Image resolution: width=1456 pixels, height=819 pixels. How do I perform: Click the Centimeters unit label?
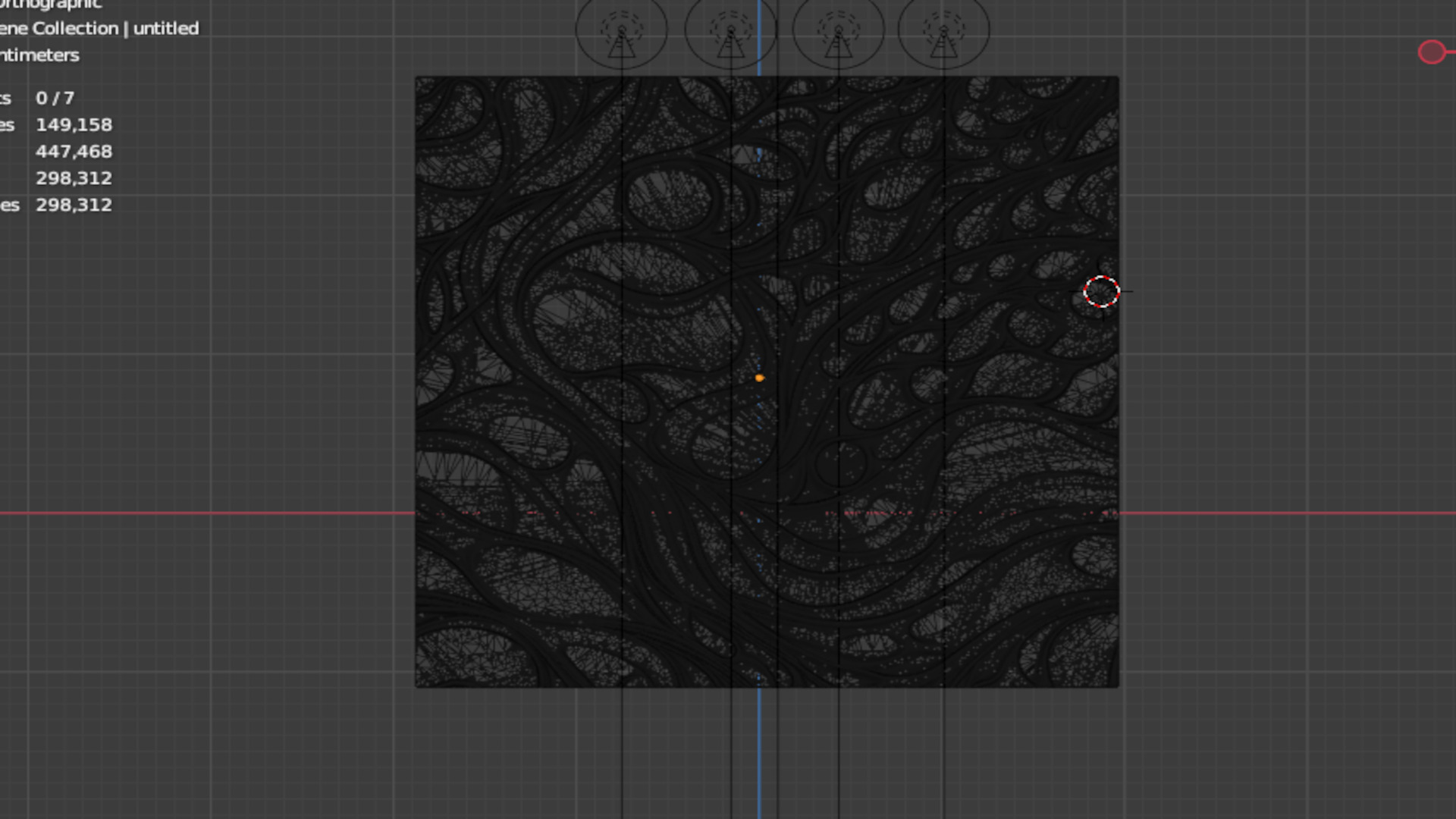click(39, 55)
